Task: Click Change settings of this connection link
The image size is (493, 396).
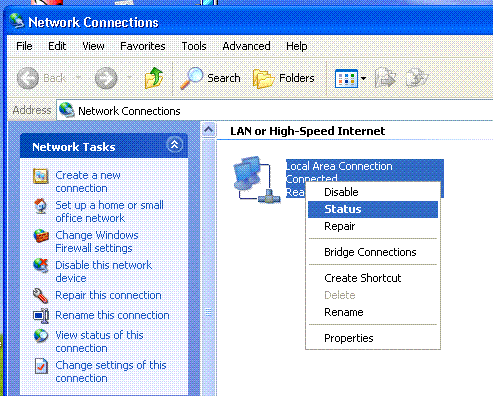Action: pos(111,371)
